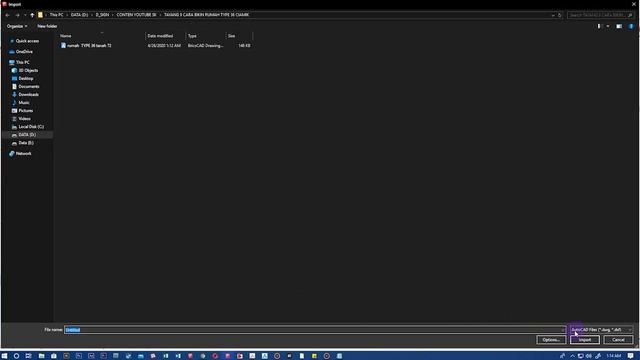Screen dimensions: 640x360
Task: Show hidden system tray icons
Action: pyautogui.click(x=572, y=356)
